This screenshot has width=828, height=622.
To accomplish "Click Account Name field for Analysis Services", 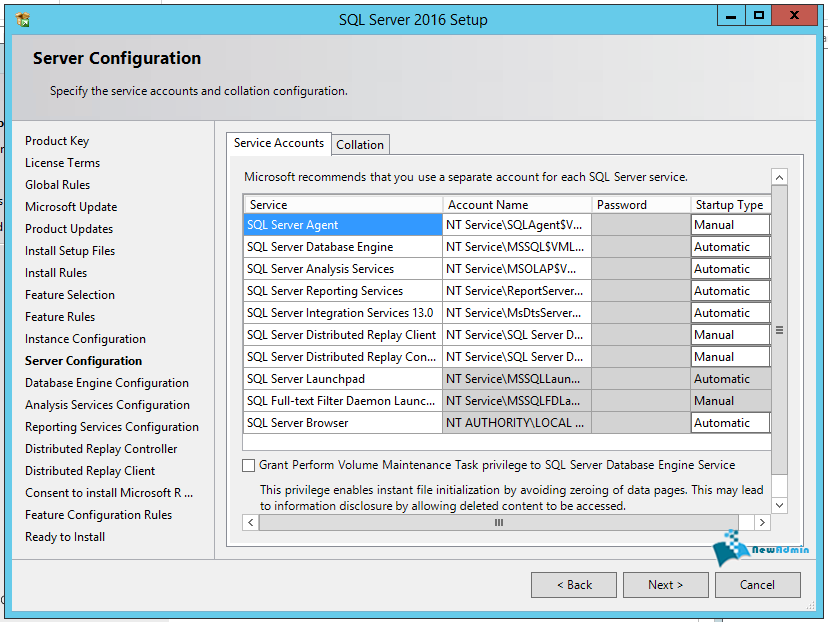I will 517,269.
